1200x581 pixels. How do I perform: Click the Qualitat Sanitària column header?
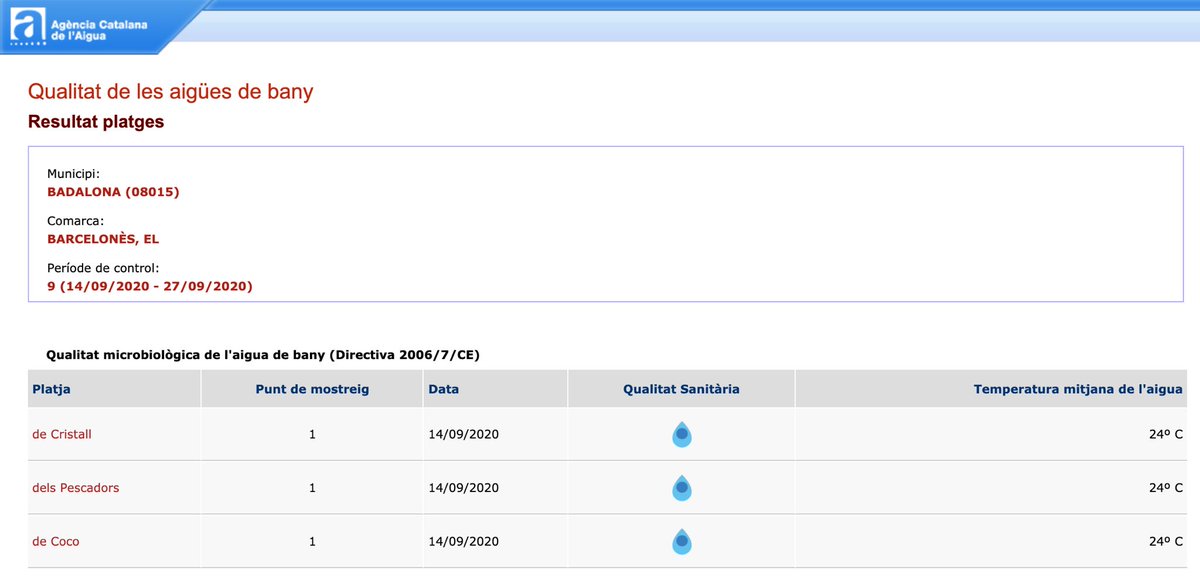click(681, 389)
